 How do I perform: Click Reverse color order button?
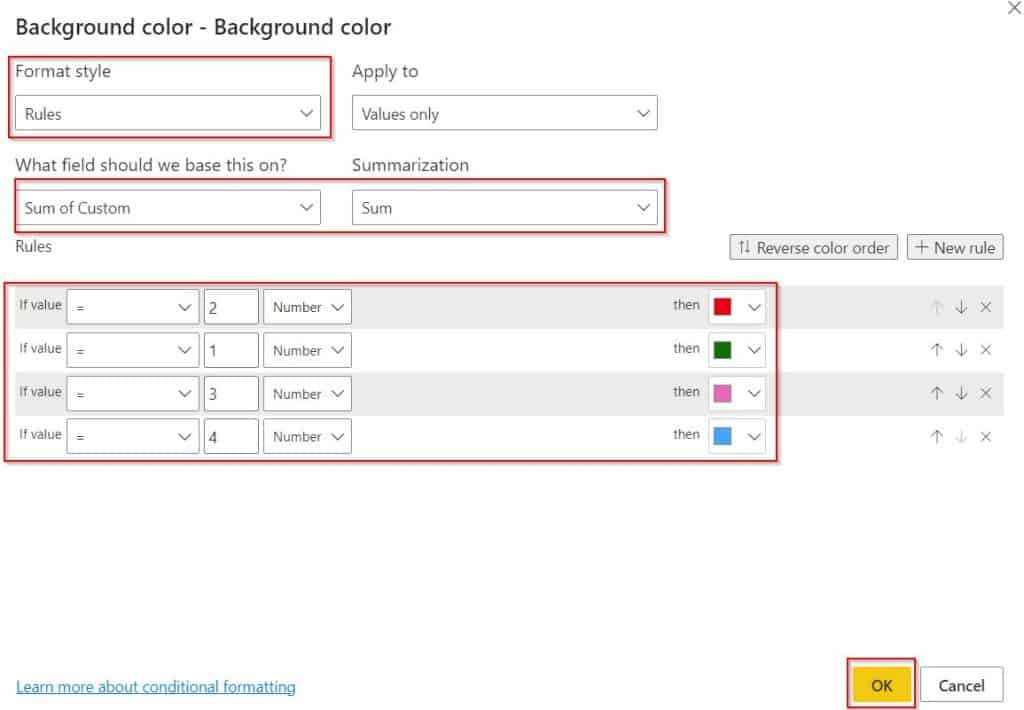[x=813, y=248]
